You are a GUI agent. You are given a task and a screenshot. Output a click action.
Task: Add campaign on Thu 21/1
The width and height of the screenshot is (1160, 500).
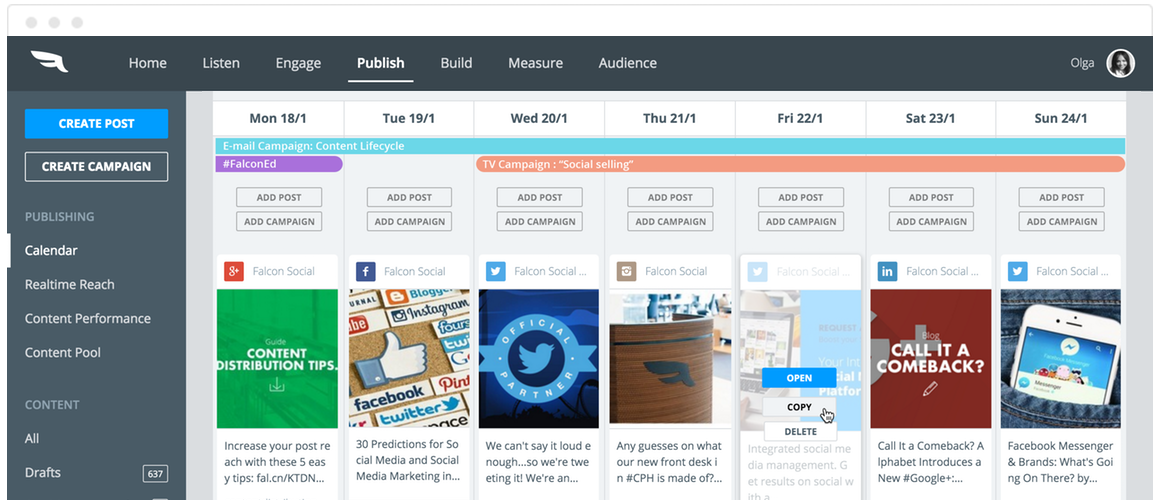670,221
